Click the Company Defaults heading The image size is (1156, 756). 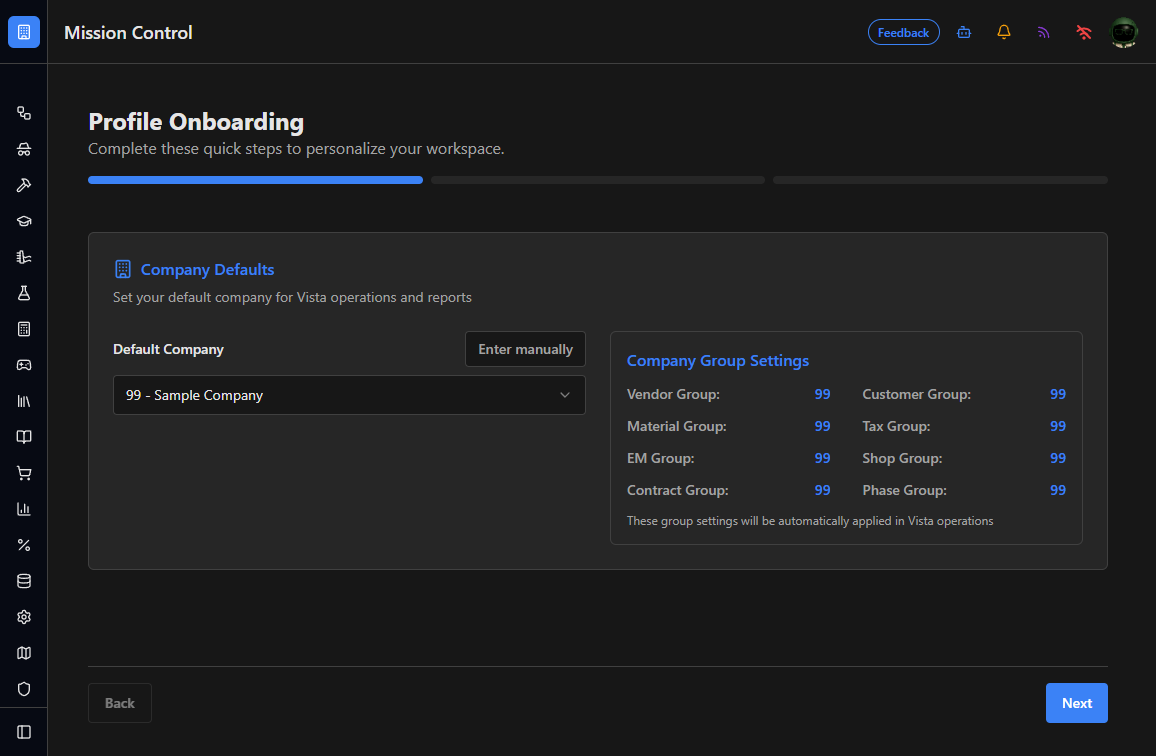pos(207,270)
